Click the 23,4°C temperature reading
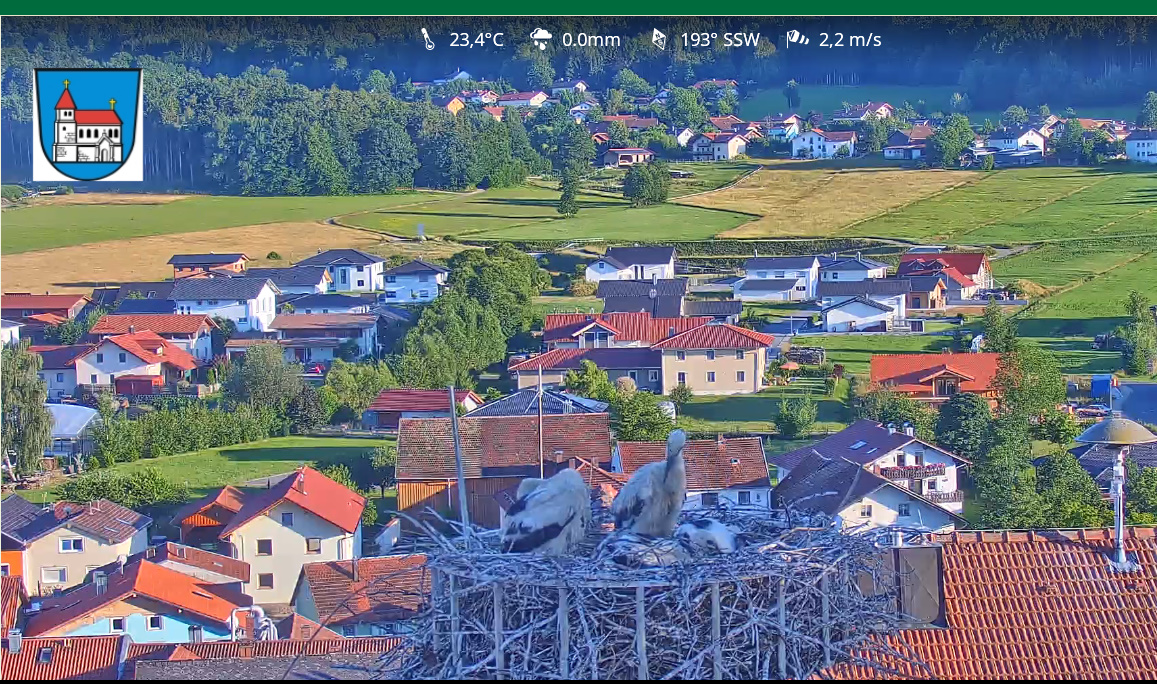Screen dimensions: 1157x684 [x=477, y=40]
